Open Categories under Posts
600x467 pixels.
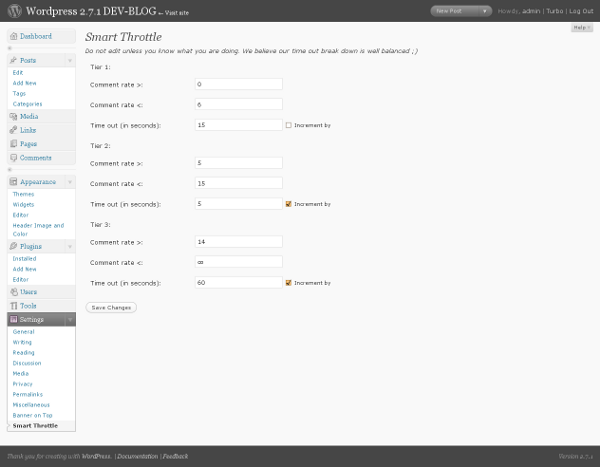27,104
